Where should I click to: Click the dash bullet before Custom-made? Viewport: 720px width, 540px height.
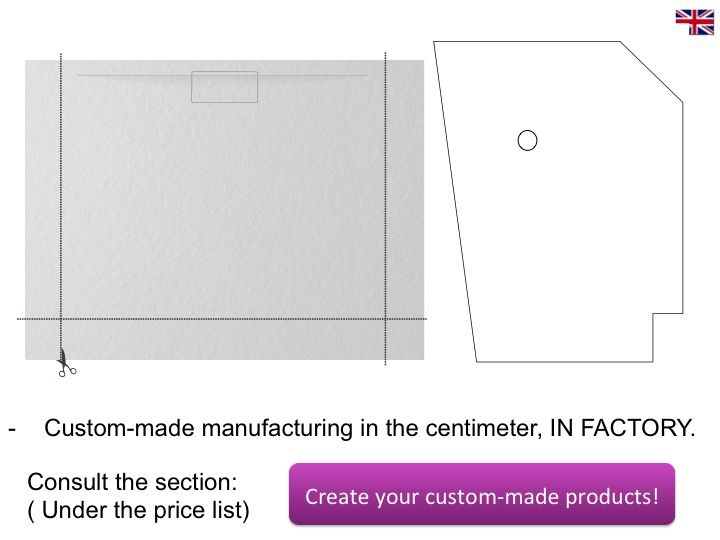pyautogui.click(x=12, y=430)
